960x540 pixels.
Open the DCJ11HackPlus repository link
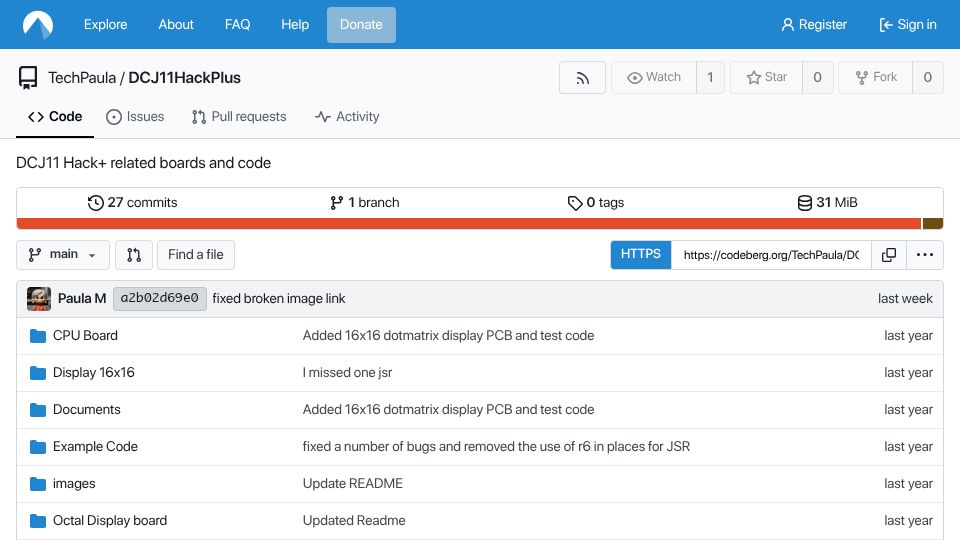click(x=184, y=78)
